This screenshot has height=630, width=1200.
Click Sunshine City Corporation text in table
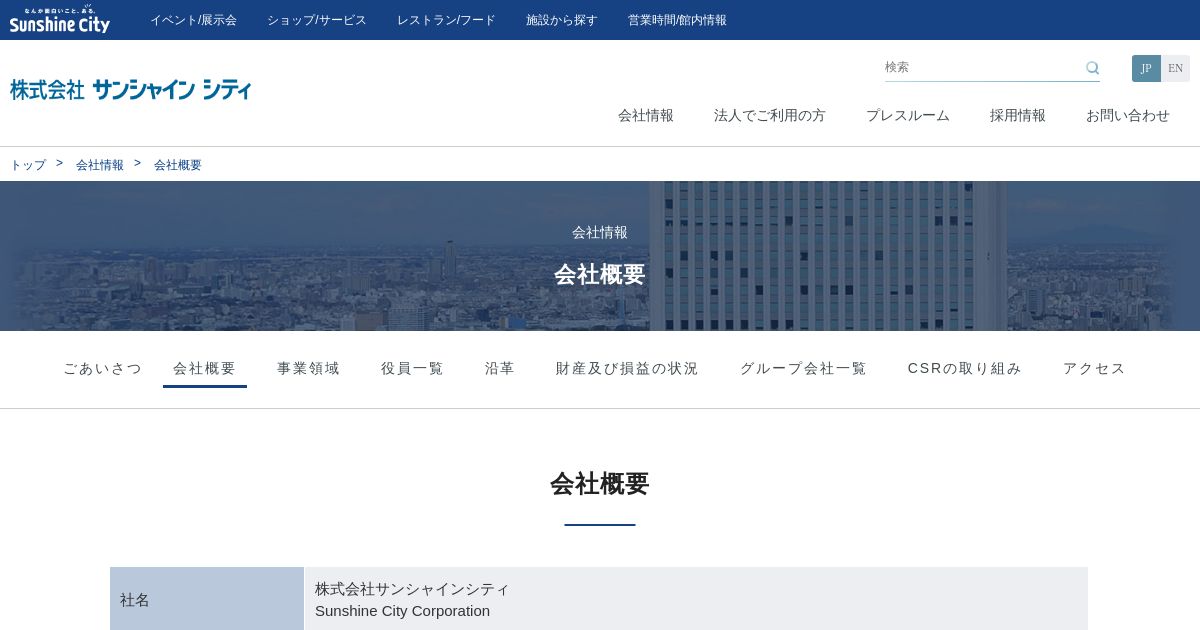[x=402, y=610]
